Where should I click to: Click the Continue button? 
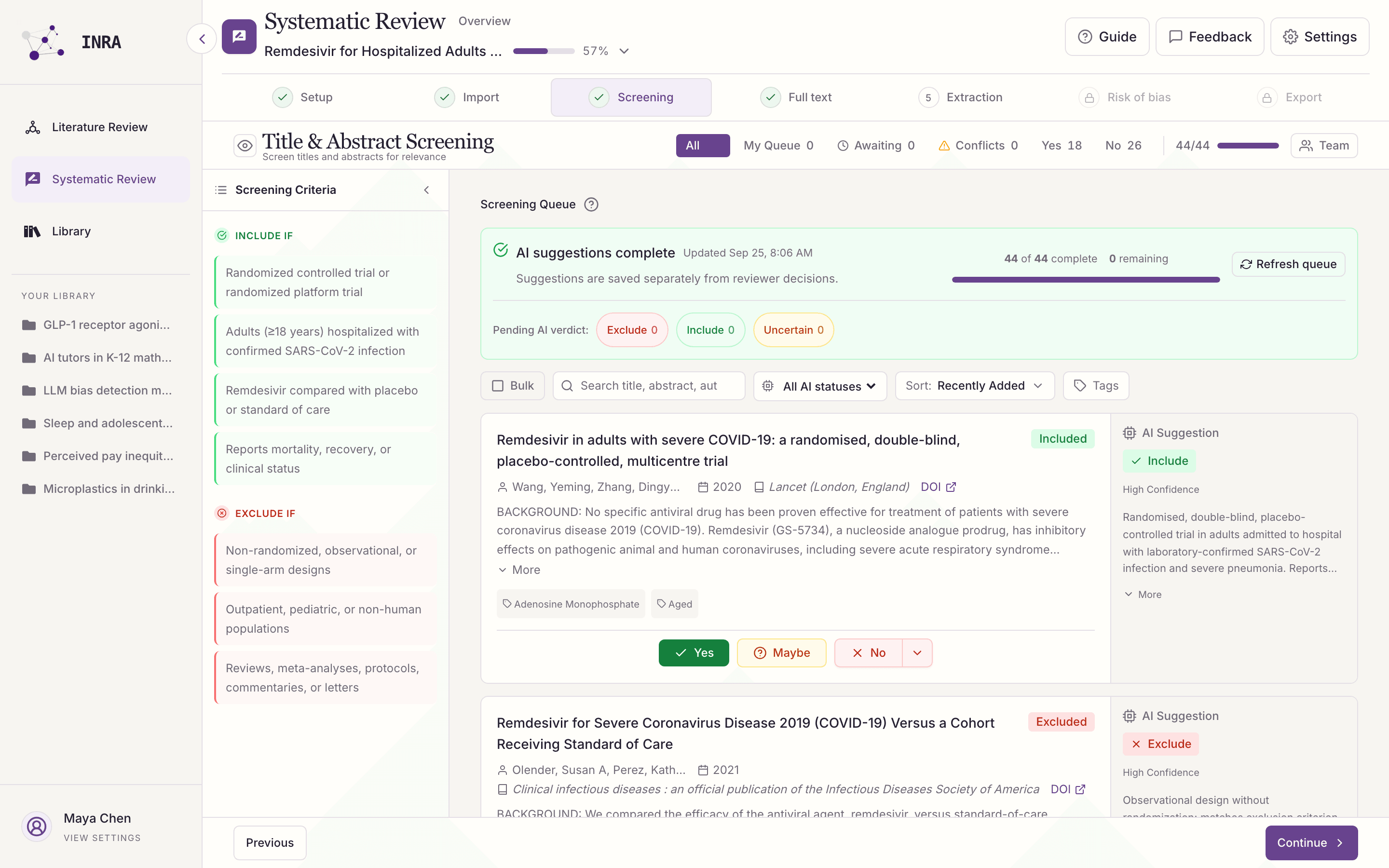pyautogui.click(x=1311, y=843)
